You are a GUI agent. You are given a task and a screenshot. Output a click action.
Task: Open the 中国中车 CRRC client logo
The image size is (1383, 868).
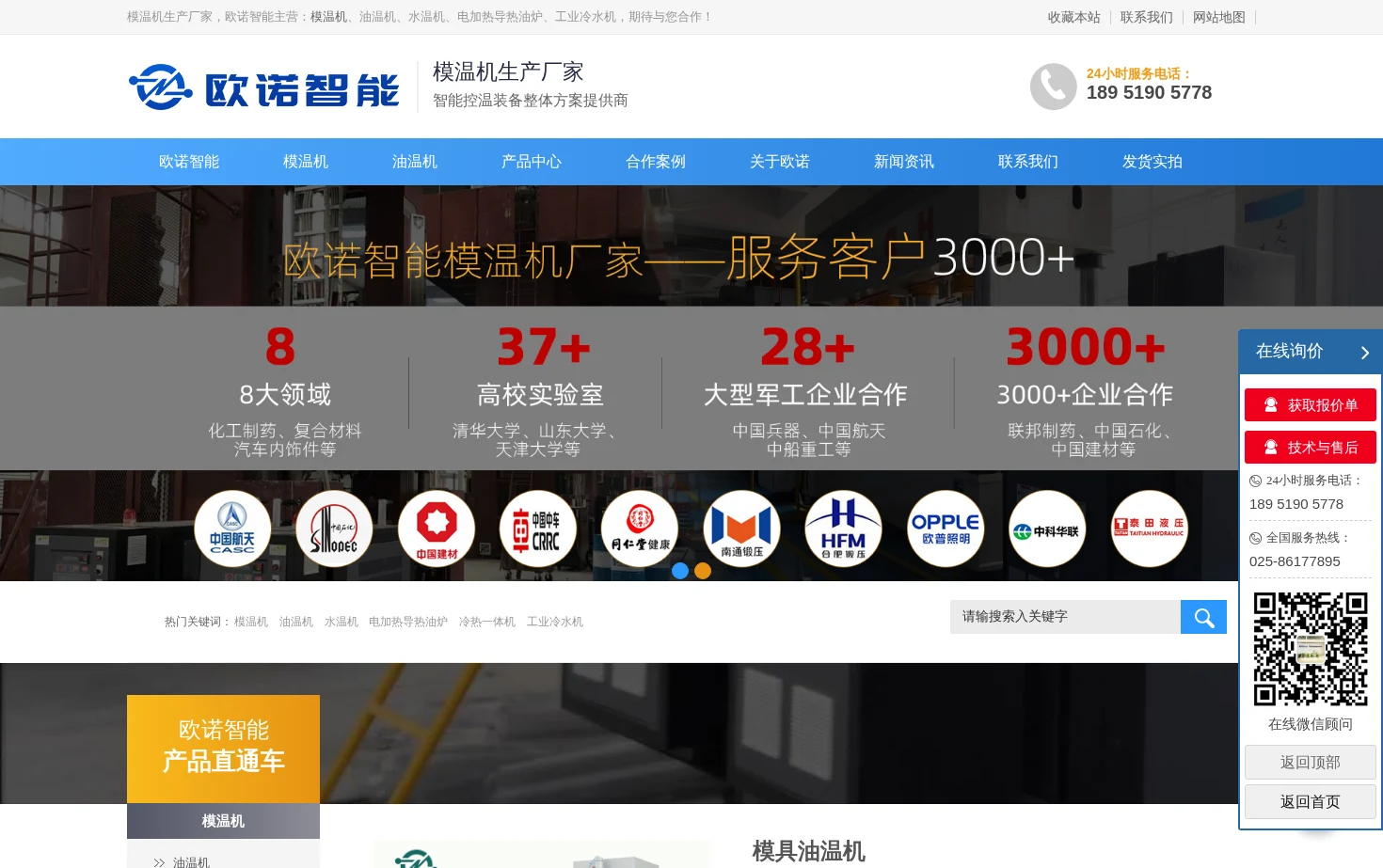click(538, 529)
